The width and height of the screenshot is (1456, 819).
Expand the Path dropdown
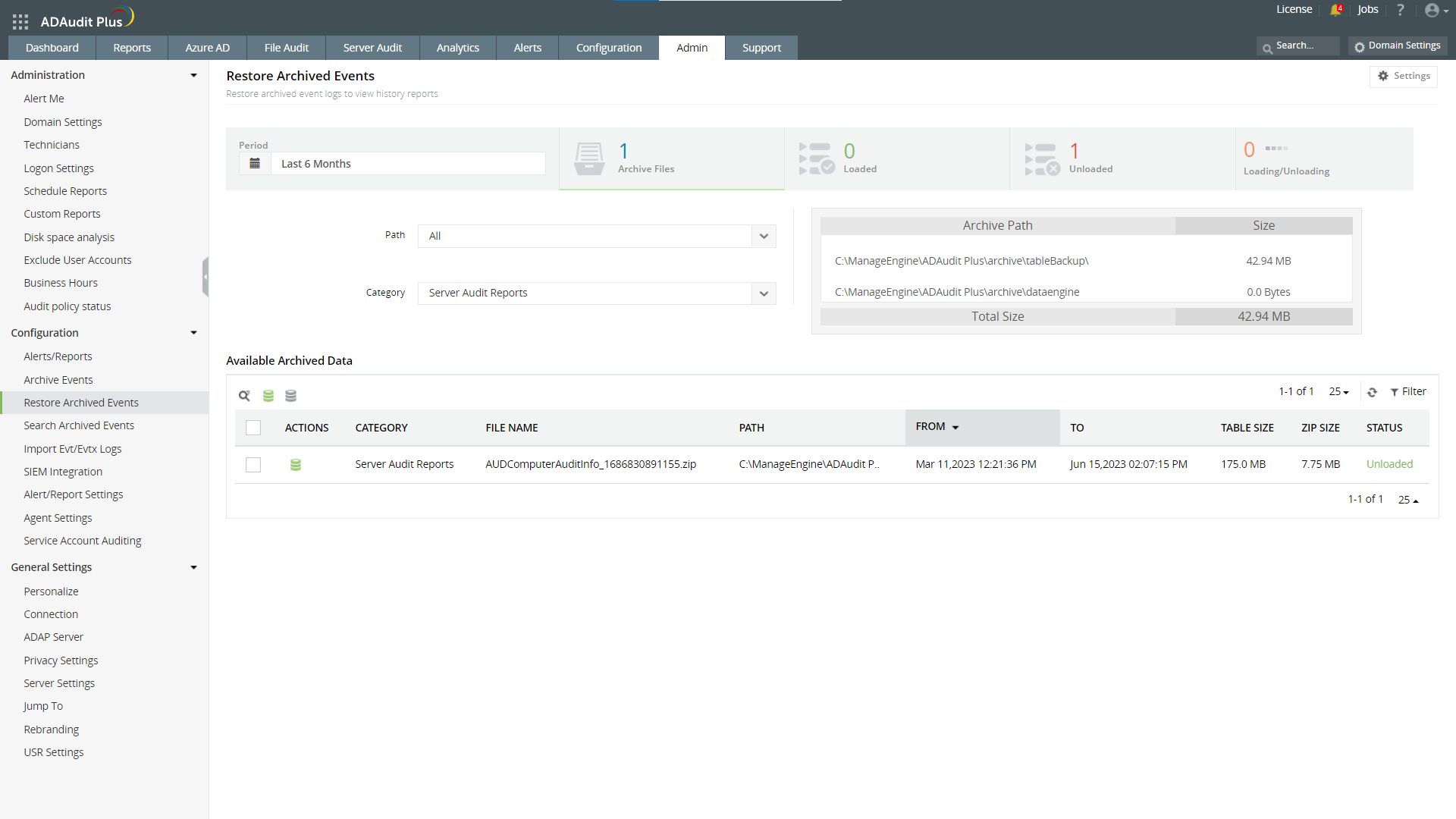[x=764, y=236]
